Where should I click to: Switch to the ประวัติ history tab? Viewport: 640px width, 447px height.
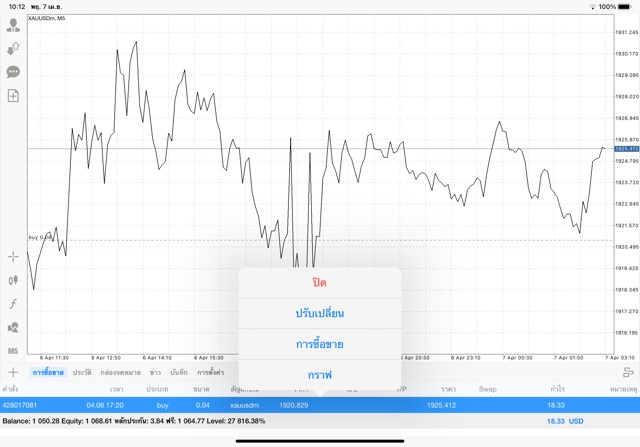82,372
